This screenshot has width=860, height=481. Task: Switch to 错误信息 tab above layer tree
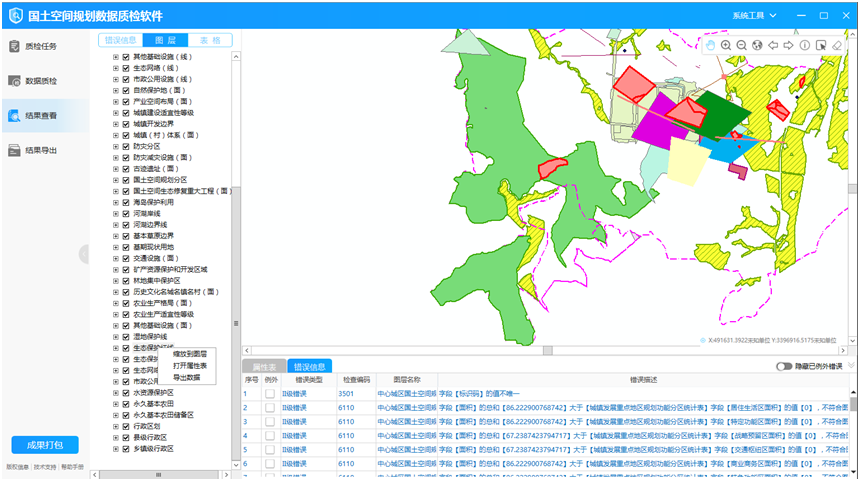121,40
